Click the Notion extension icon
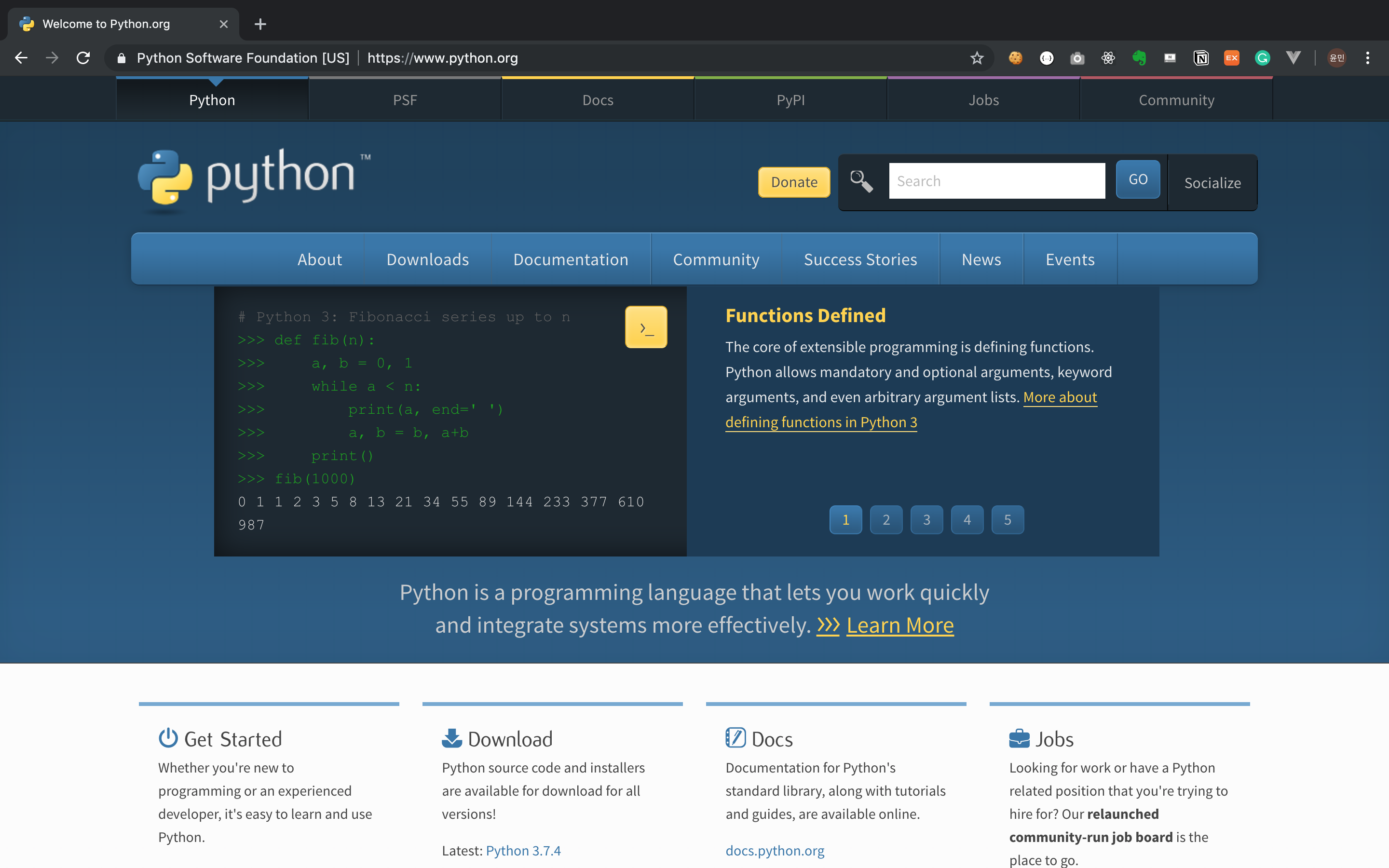The image size is (1389, 868). pos(1201,58)
